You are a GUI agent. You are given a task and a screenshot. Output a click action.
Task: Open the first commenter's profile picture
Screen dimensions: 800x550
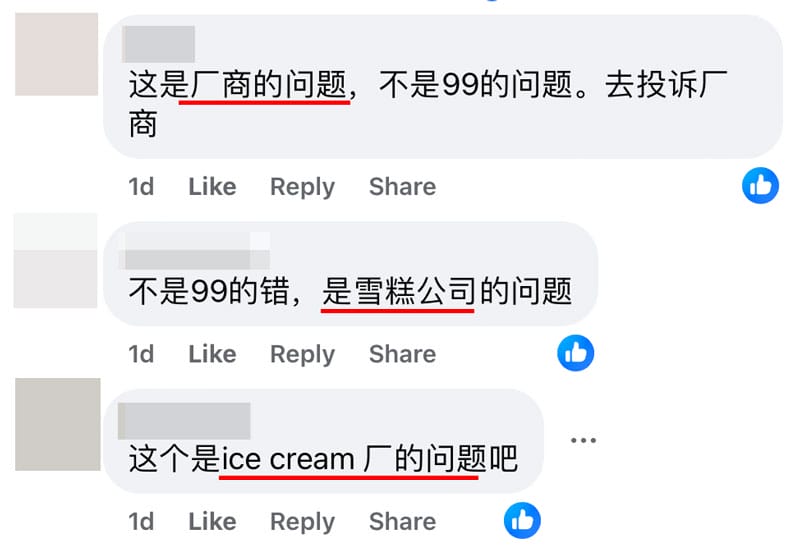pyautogui.click(x=56, y=54)
